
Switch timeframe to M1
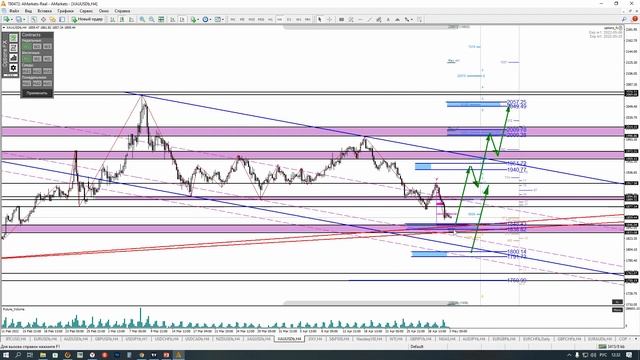point(233,19)
